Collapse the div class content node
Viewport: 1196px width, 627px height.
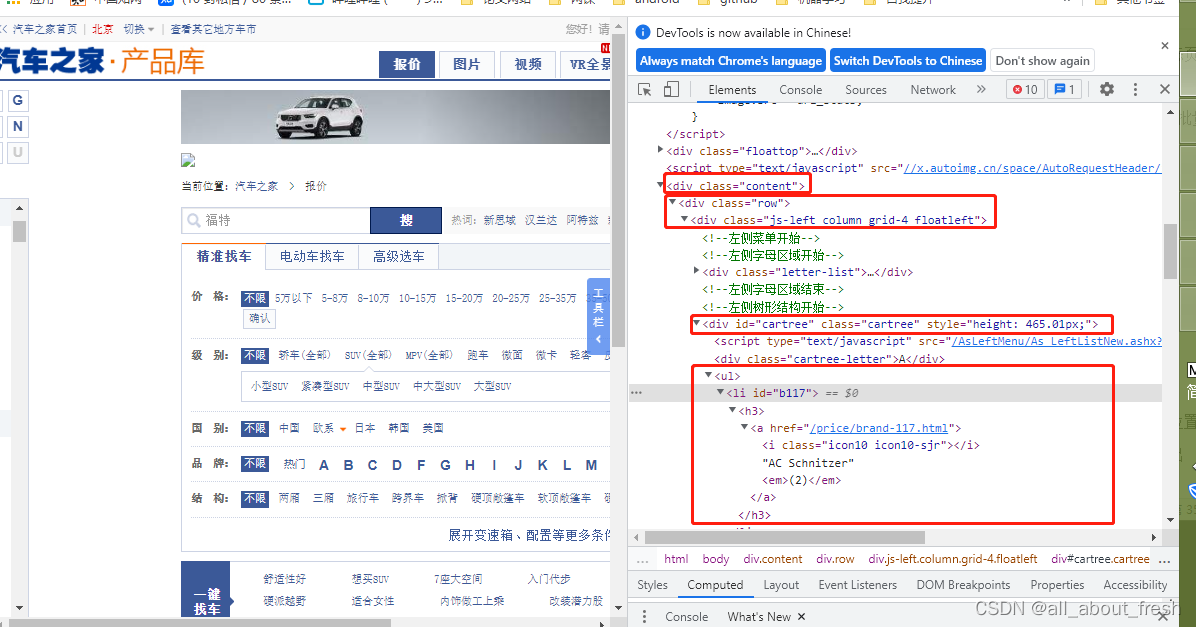[x=661, y=185]
